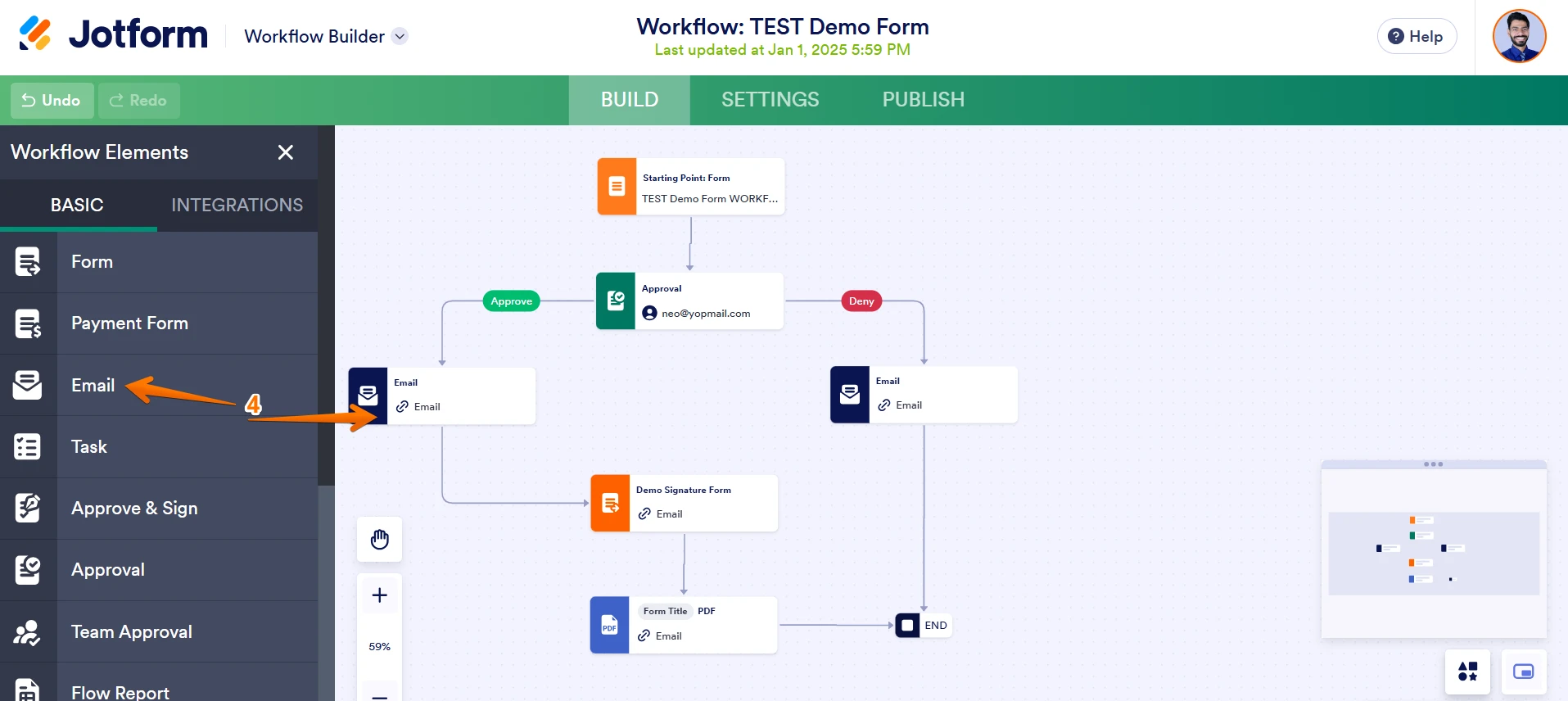Activate the hand pan tool
Image resolution: width=1568 pixels, height=701 pixels.
(x=379, y=540)
